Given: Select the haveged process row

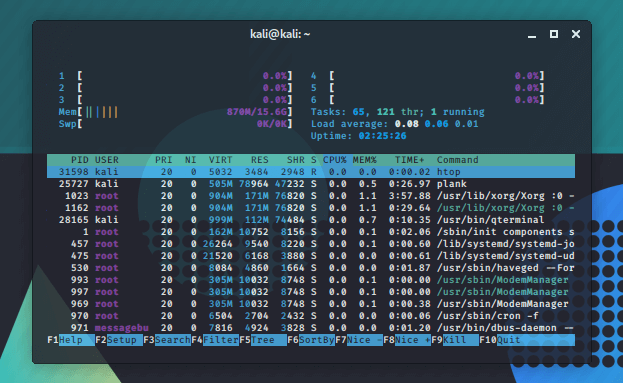Looking at the screenshot, I should click(311, 268).
